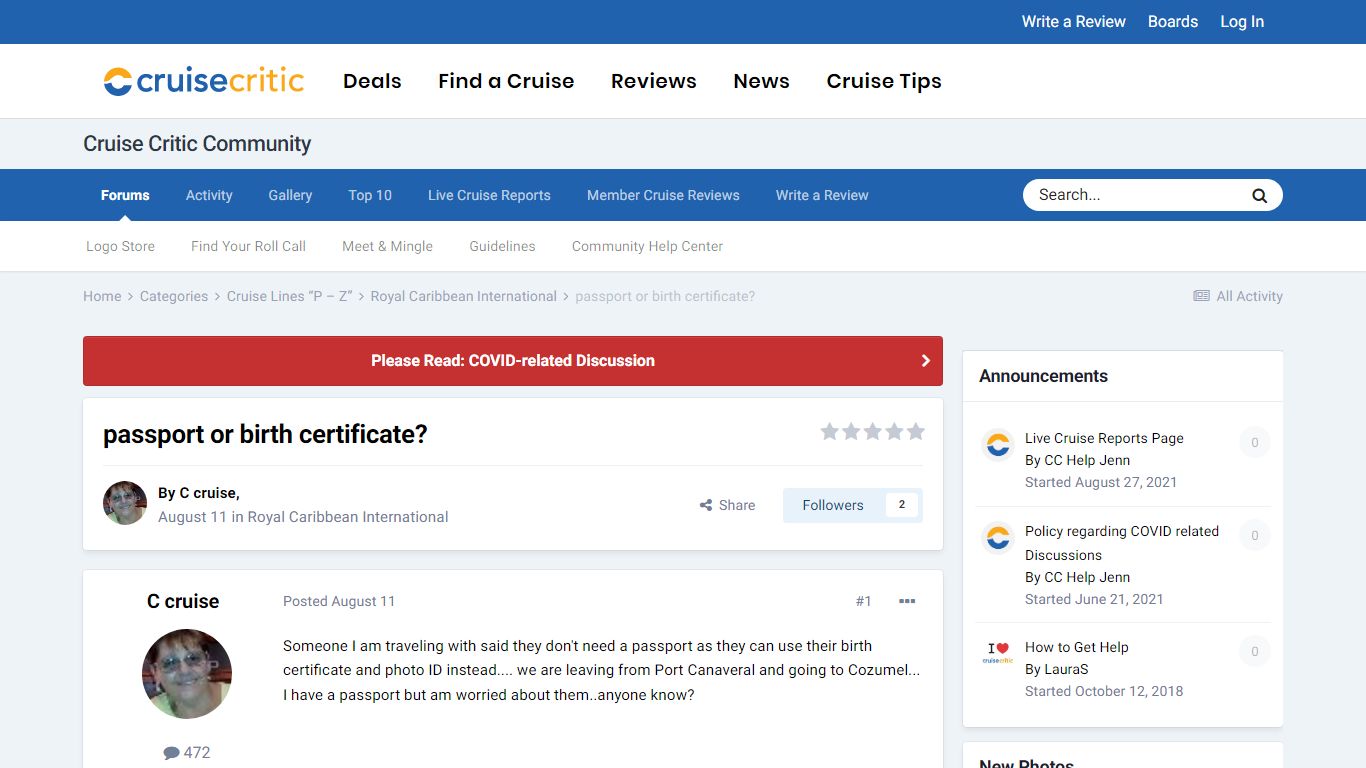The height and width of the screenshot is (768, 1366).
Task: Open Live Cruise Reports tab
Action: tap(489, 195)
